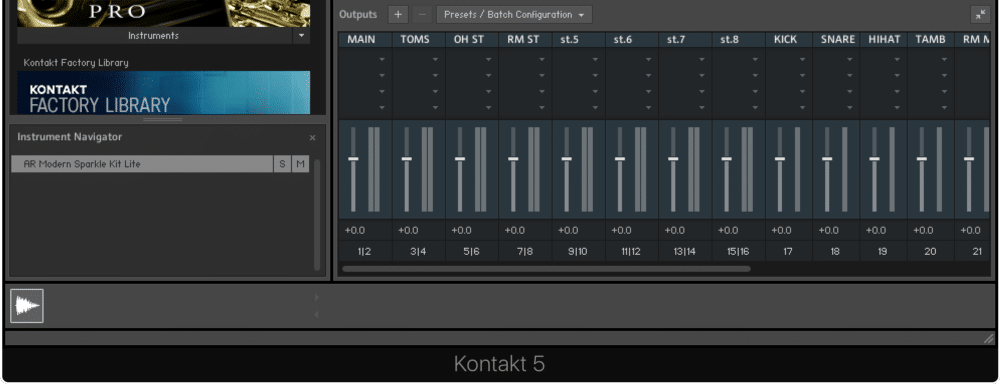The width and height of the screenshot is (1000, 384).
Task: Click the MAIN channel fader handle
Action: pyautogui.click(x=353, y=159)
